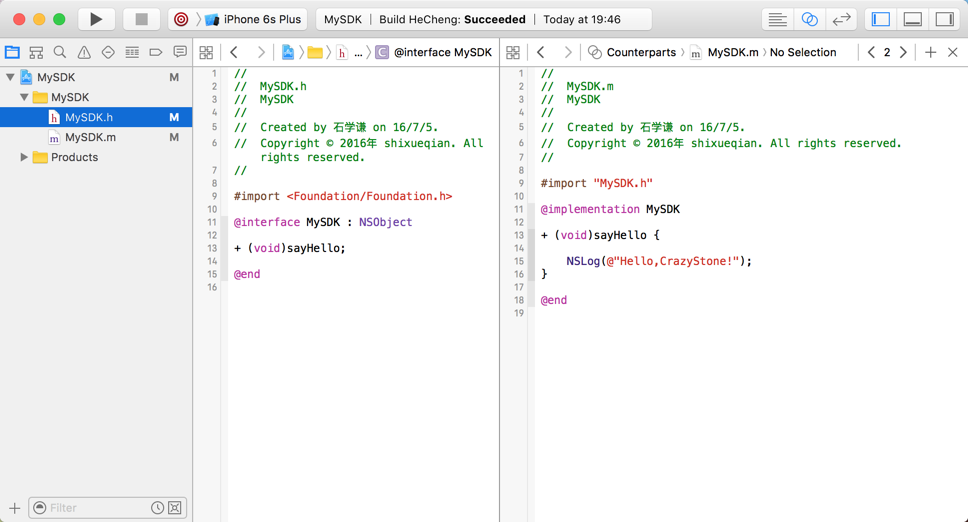
Task: Open the No Selection jump bar segment
Action: point(803,52)
